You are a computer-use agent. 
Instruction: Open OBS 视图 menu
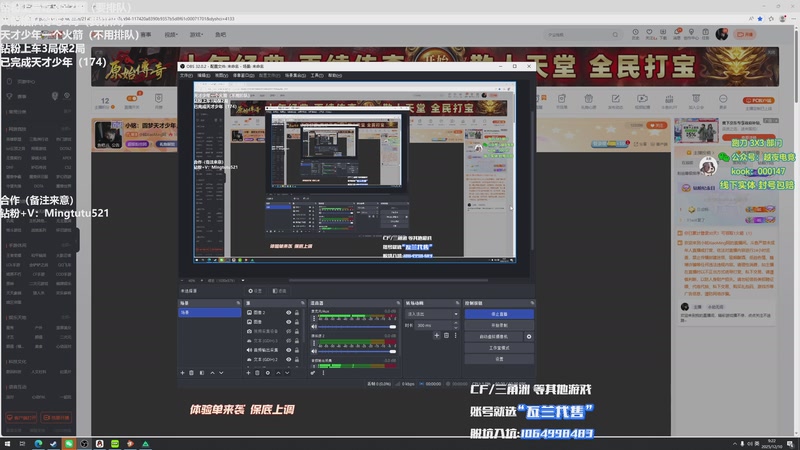221,76
